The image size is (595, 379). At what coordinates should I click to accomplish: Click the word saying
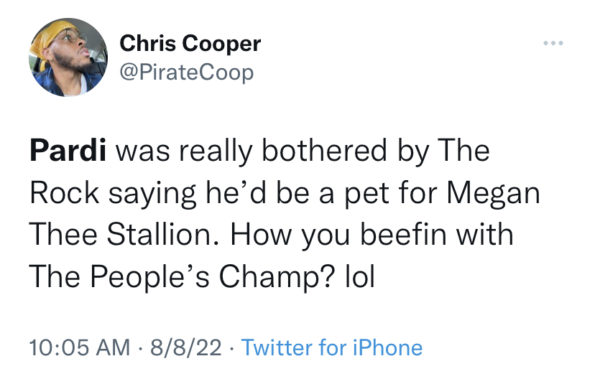(x=152, y=195)
